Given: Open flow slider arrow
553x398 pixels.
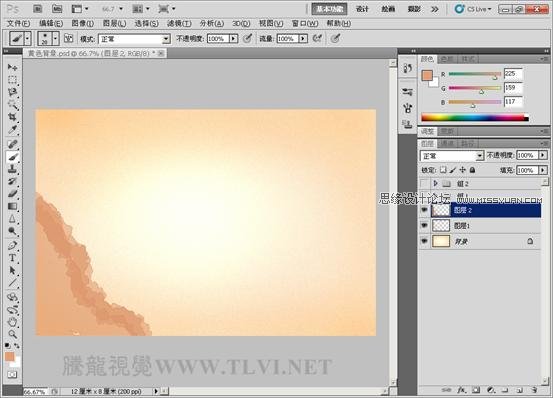Looking at the screenshot, I should (x=303, y=38).
